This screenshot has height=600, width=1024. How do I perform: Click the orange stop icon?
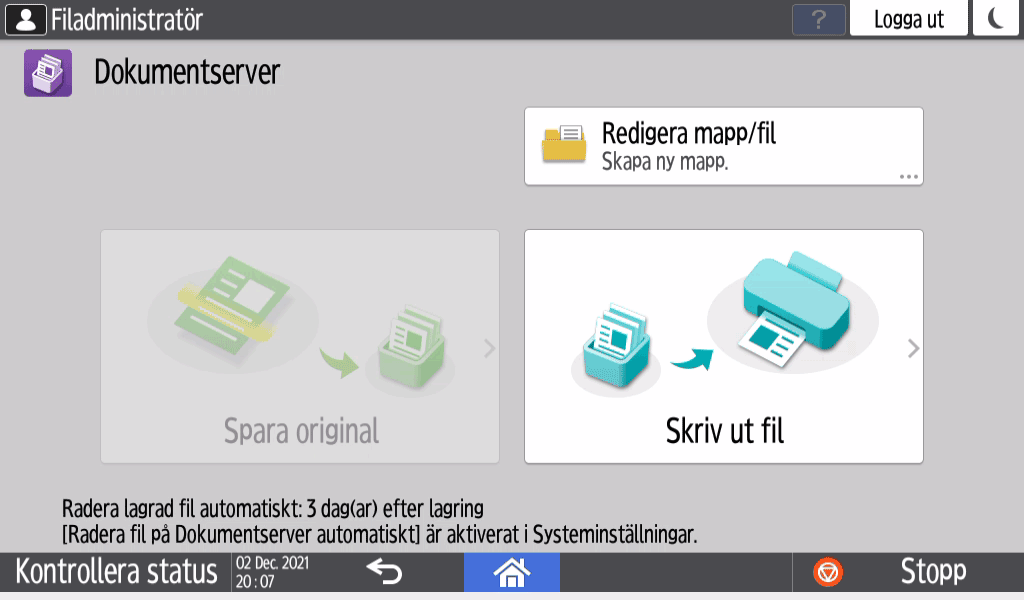pyautogui.click(x=828, y=573)
